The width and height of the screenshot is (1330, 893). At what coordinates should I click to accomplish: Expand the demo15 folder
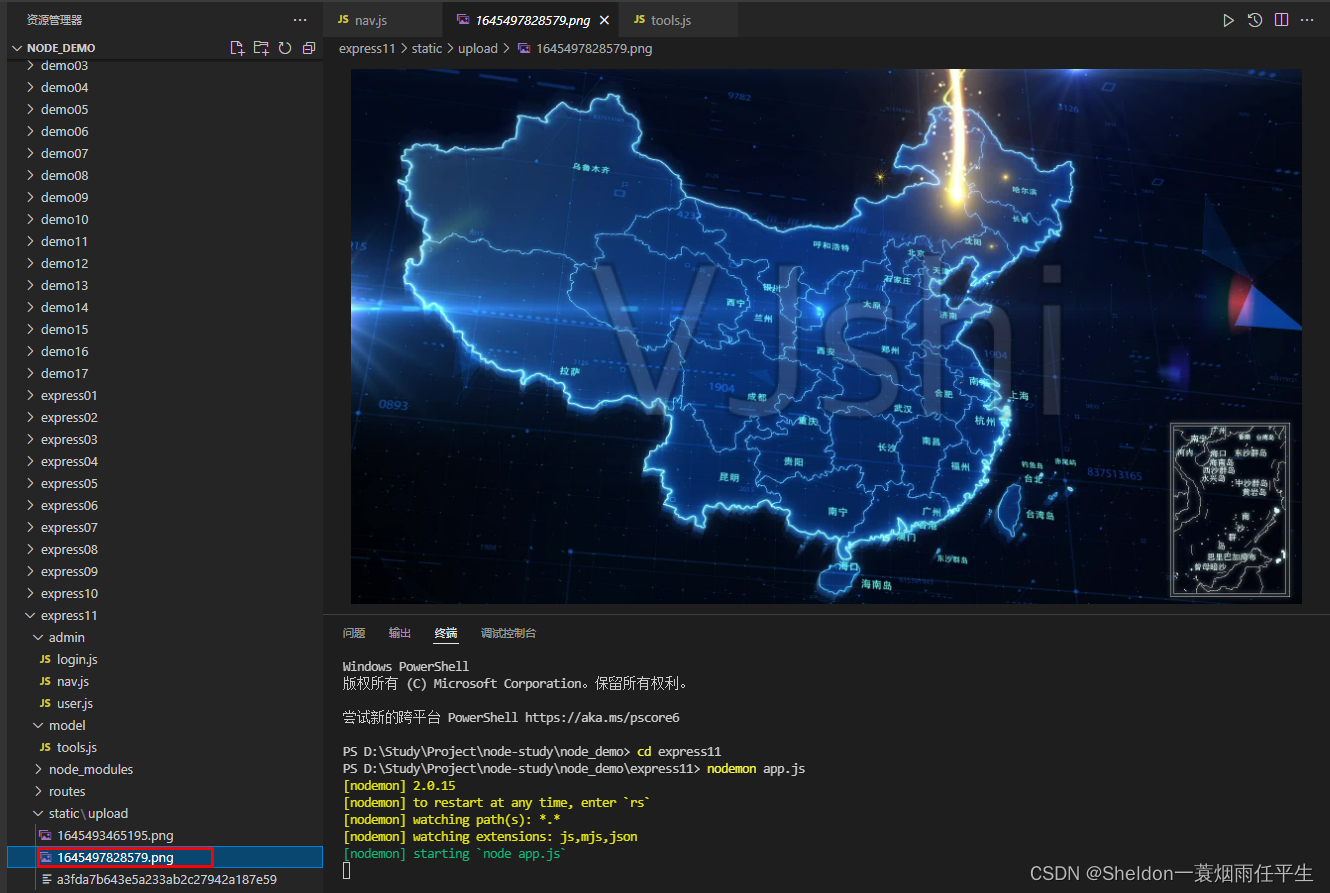(165, 329)
